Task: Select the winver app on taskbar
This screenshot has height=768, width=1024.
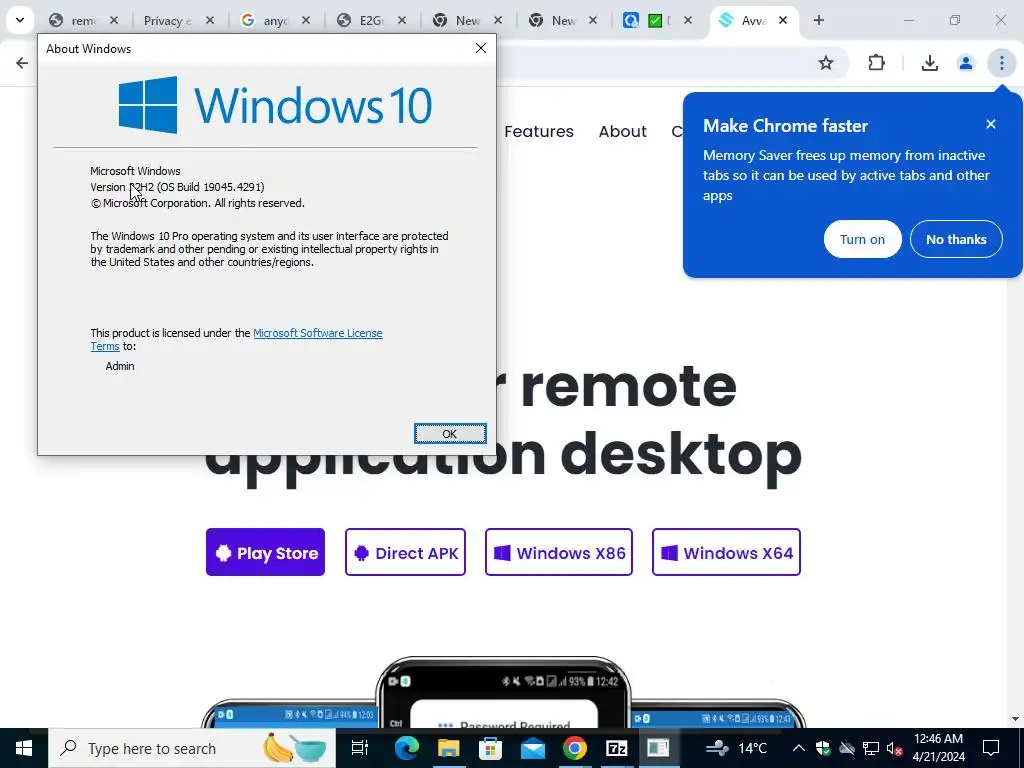Action: pyautogui.click(x=658, y=748)
